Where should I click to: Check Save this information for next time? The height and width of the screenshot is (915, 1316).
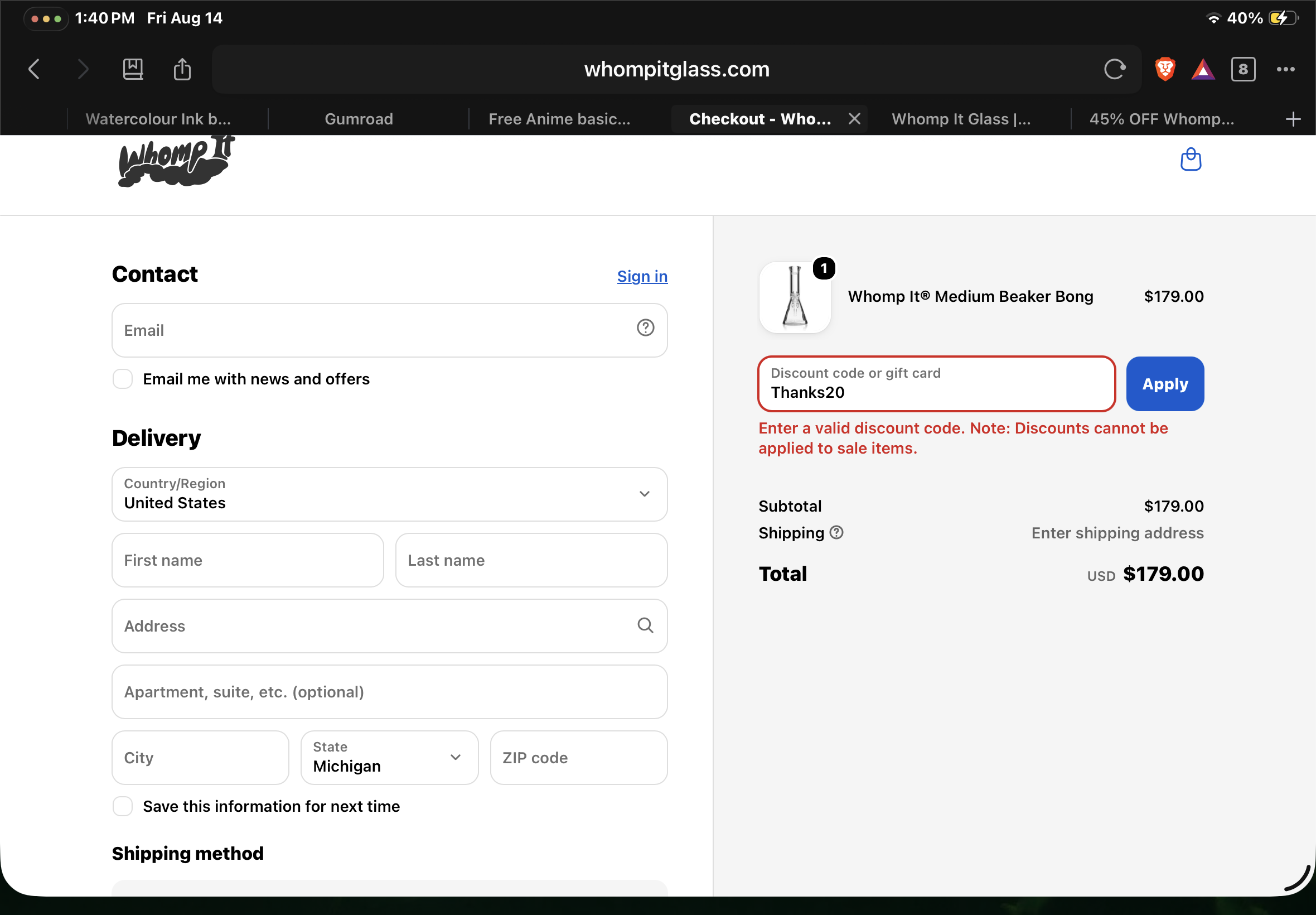123,806
